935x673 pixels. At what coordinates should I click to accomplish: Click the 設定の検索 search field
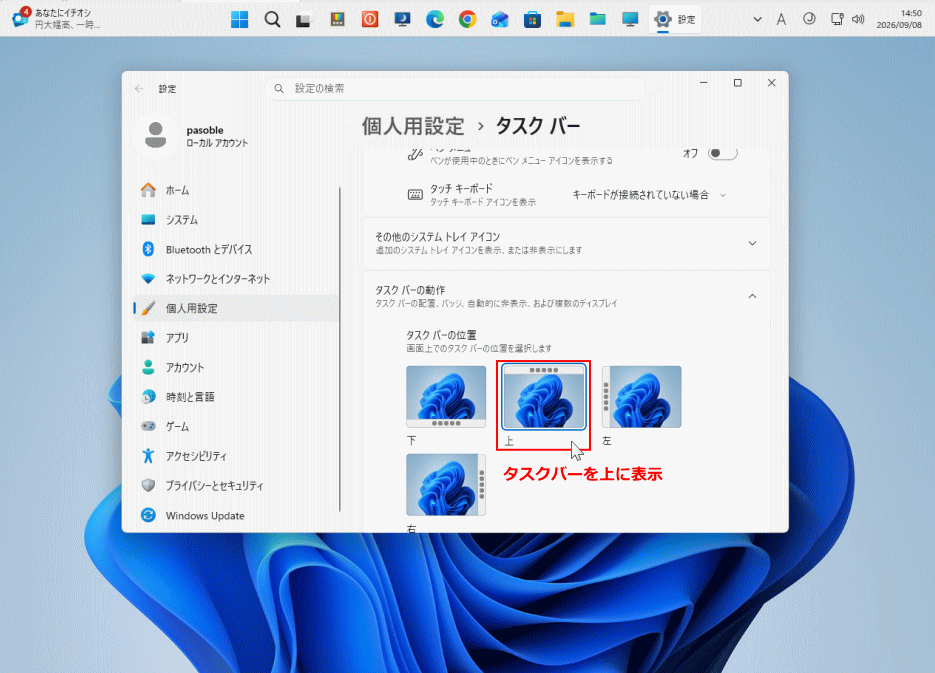[x=456, y=88]
